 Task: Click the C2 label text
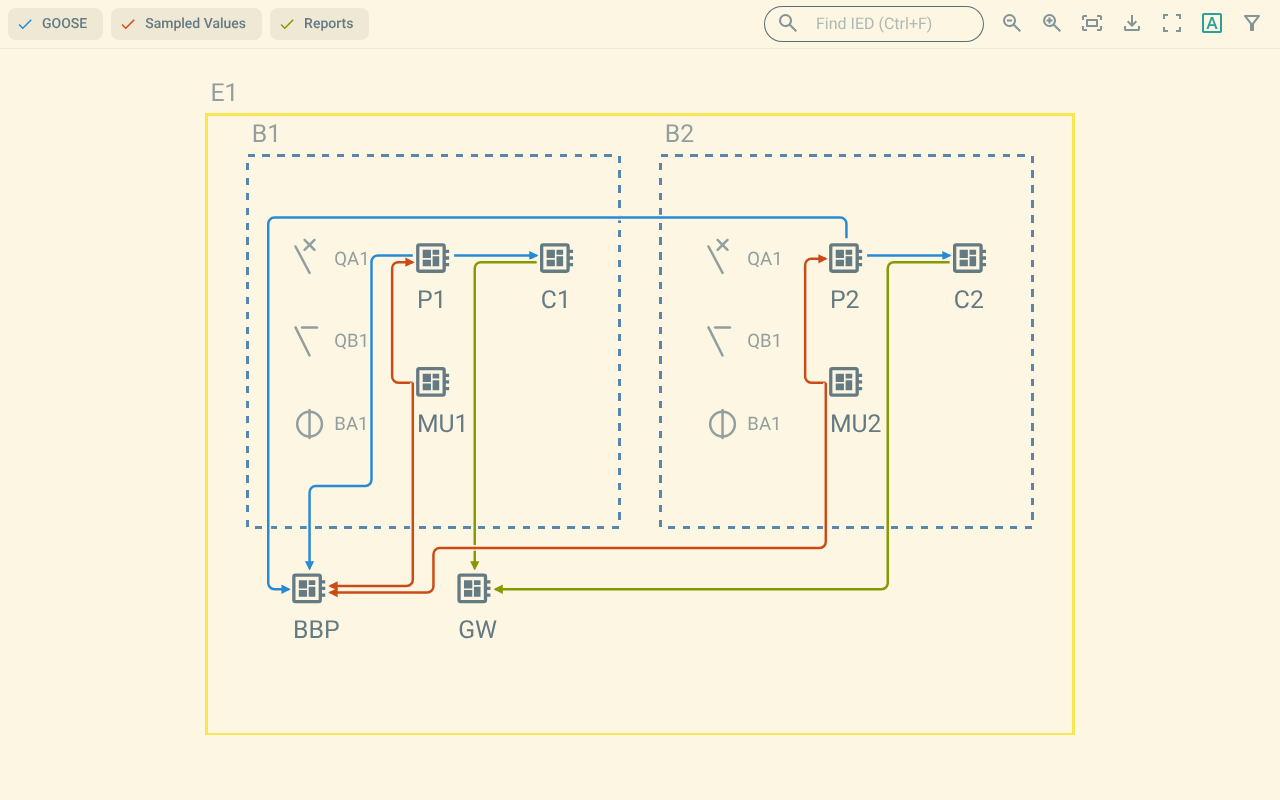point(969,300)
